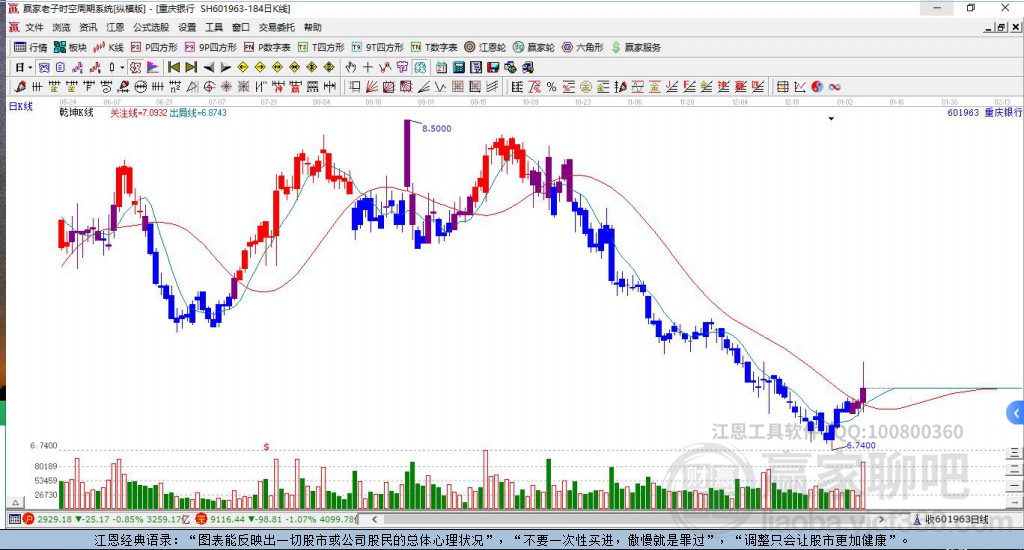Select the circled 金 golden ratio tool
The width and height of the screenshot is (1024, 550).
click(586, 87)
